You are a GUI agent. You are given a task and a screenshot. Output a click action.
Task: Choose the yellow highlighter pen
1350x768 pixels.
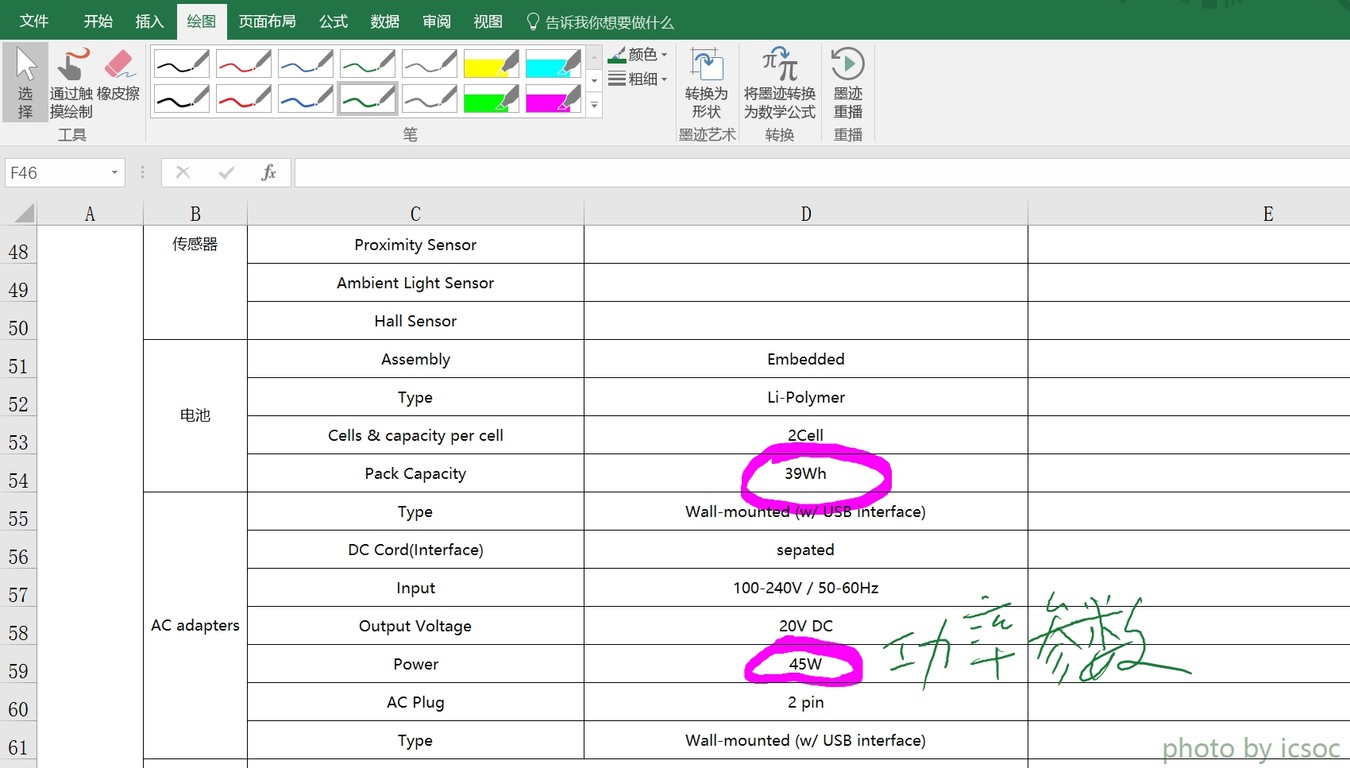click(x=491, y=62)
